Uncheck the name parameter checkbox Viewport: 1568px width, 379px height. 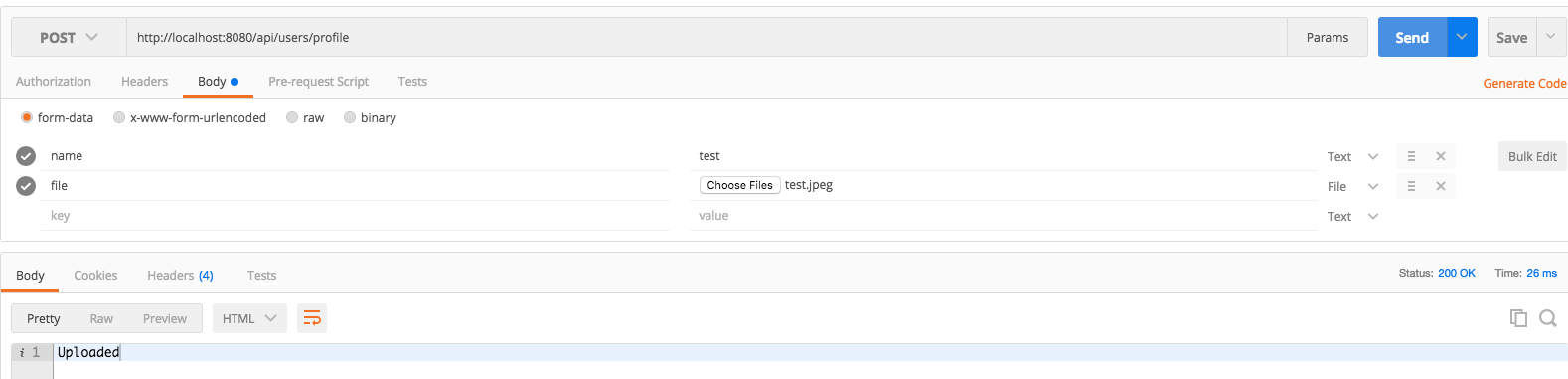click(26, 156)
